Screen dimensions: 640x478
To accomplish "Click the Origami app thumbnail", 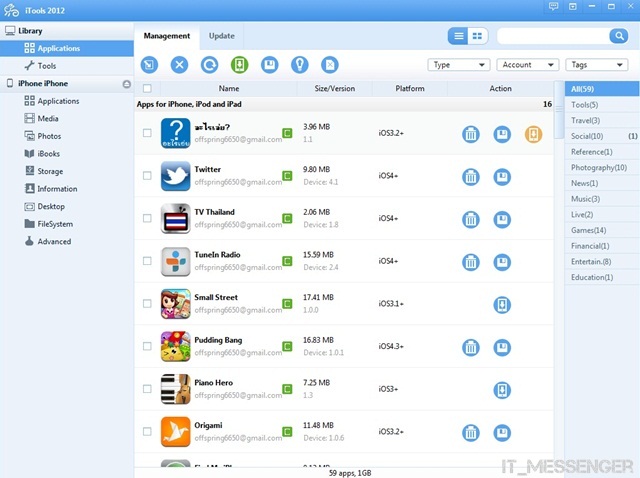I will point(176,431).
